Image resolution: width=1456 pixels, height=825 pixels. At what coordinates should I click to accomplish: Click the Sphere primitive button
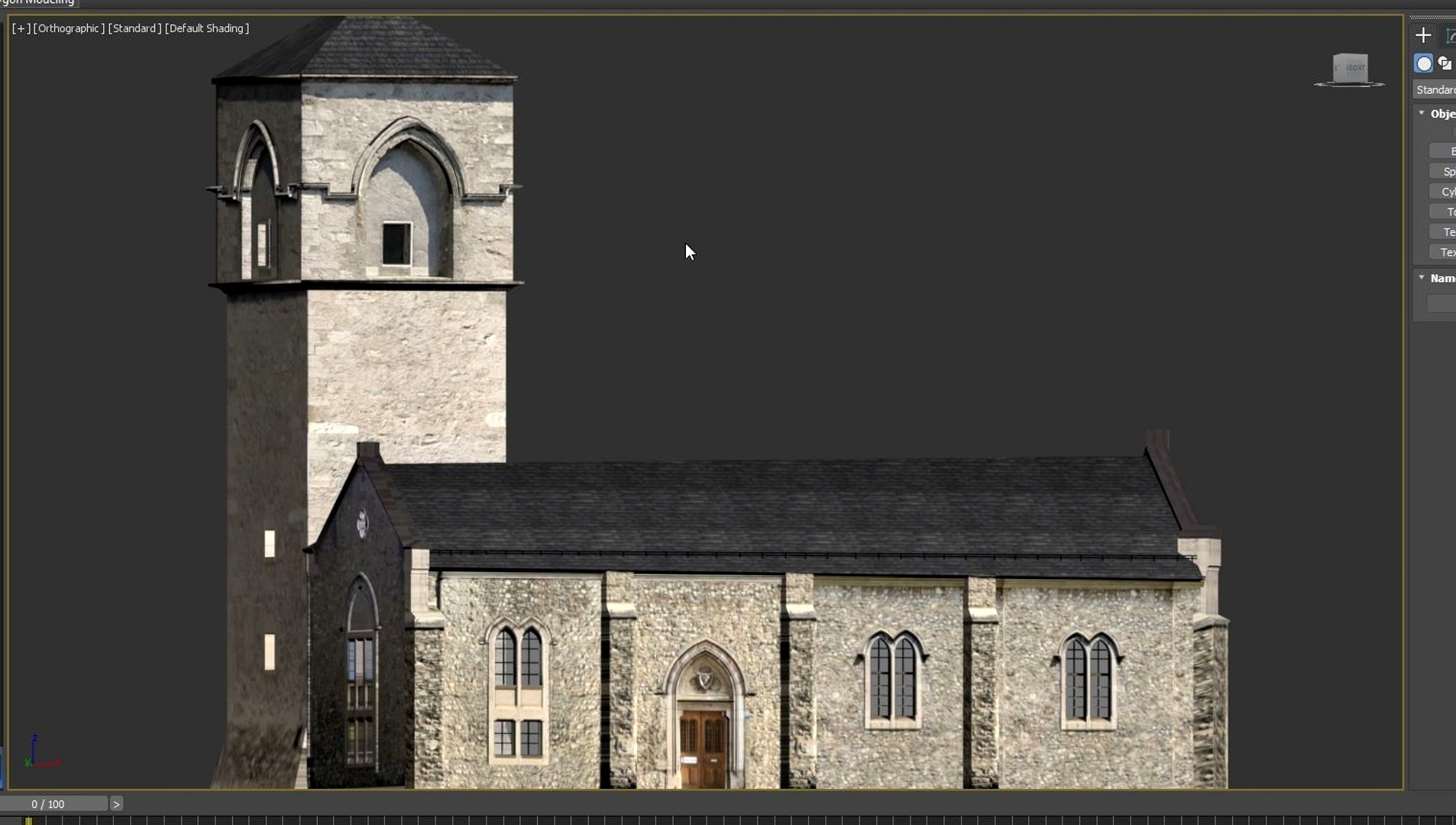point(1443,172)
